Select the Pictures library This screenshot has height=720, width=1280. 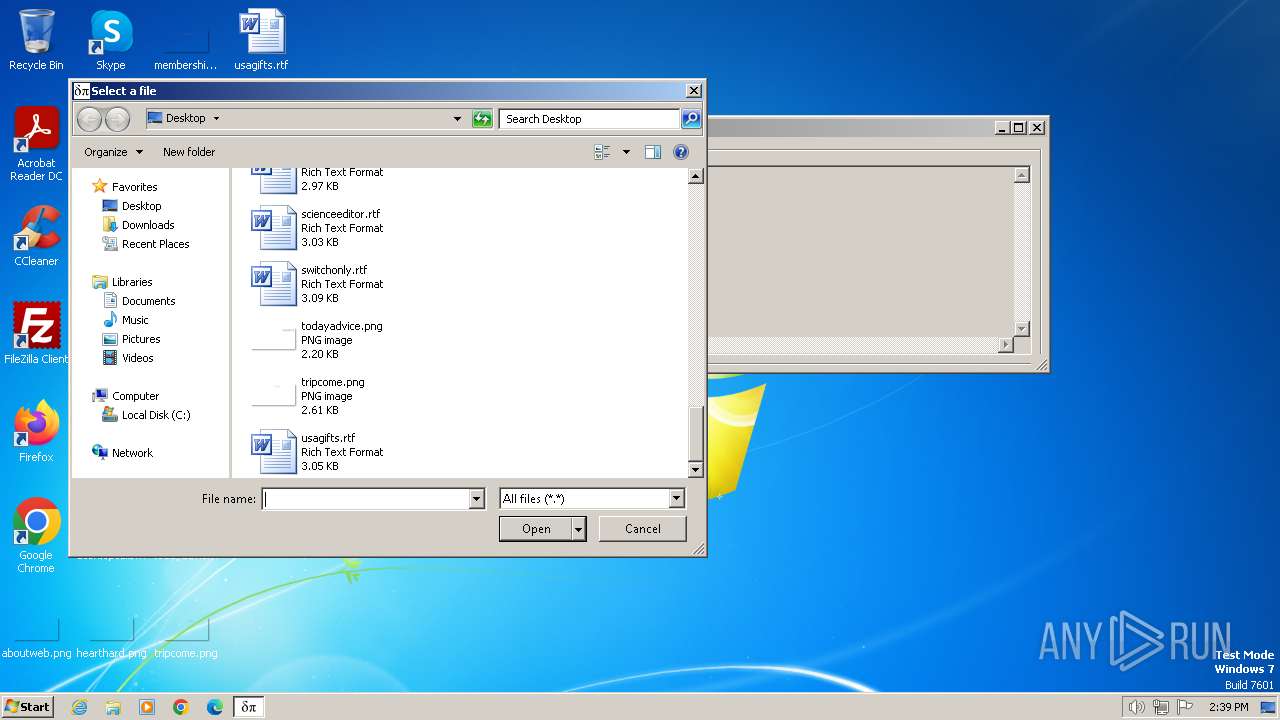click(x=141, y=339)
